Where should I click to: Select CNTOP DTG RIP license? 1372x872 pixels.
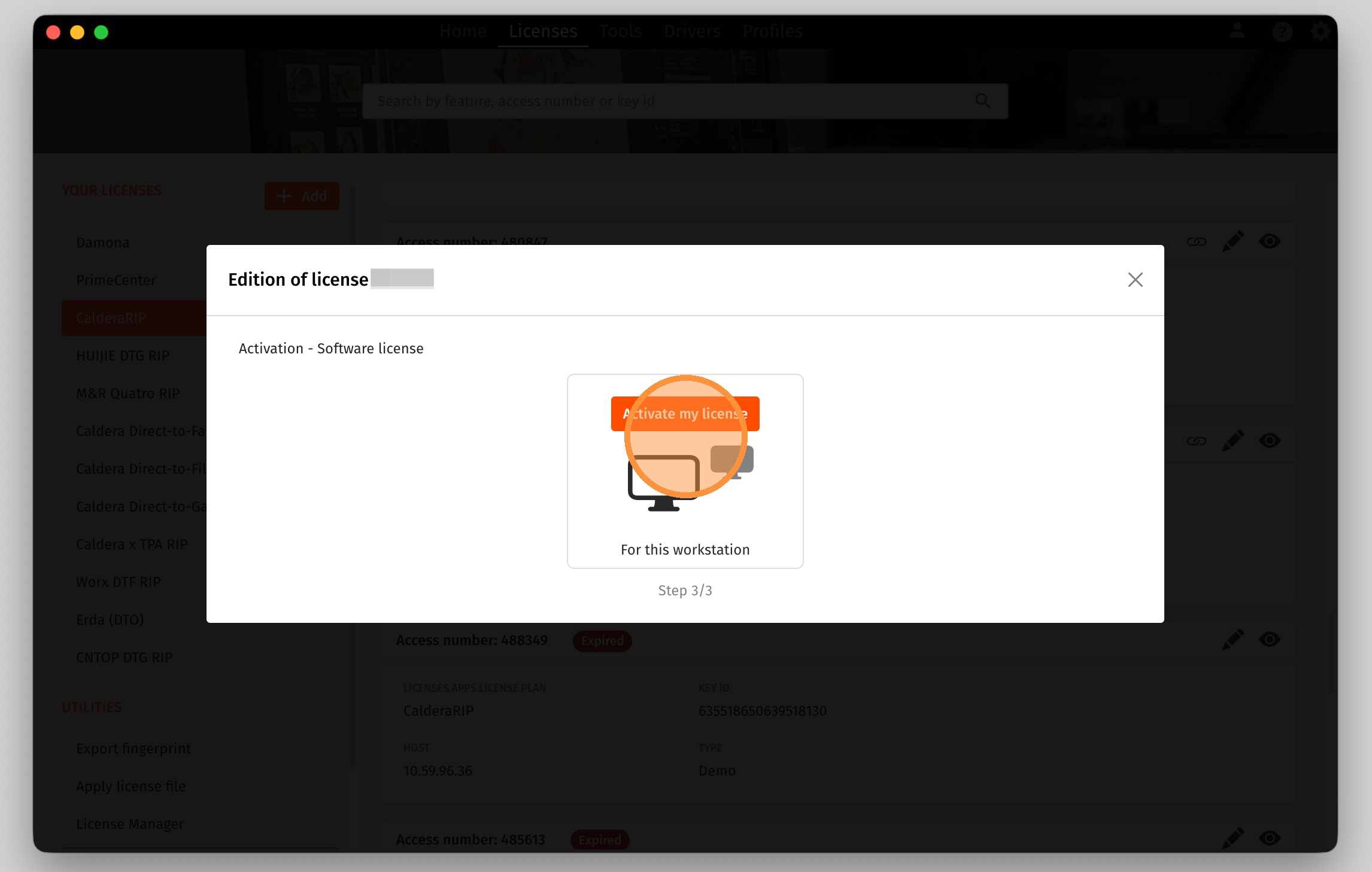[x=125, y=658]
